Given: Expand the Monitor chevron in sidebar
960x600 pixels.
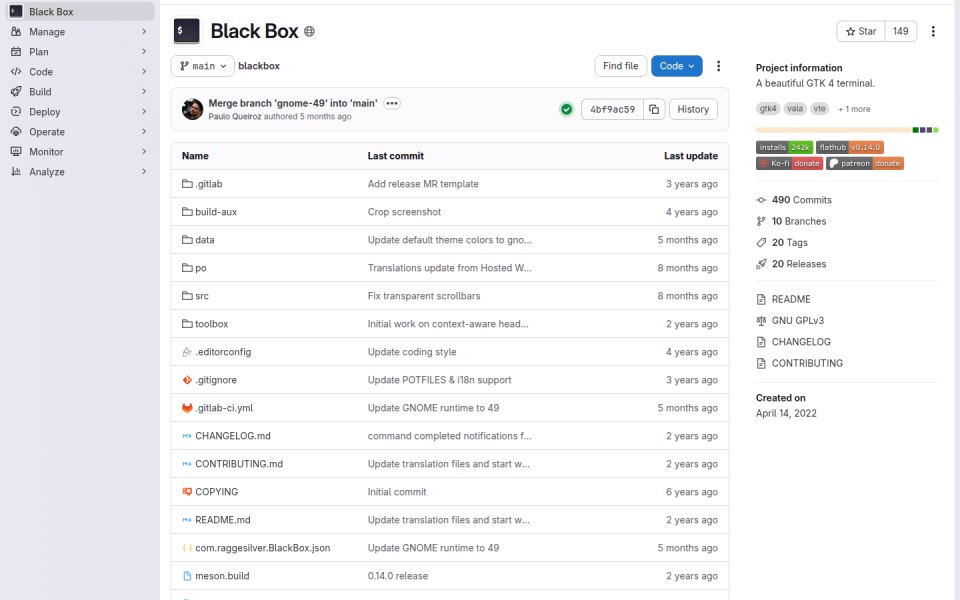Looking at the screenshot, I should (x=144, y=151).
